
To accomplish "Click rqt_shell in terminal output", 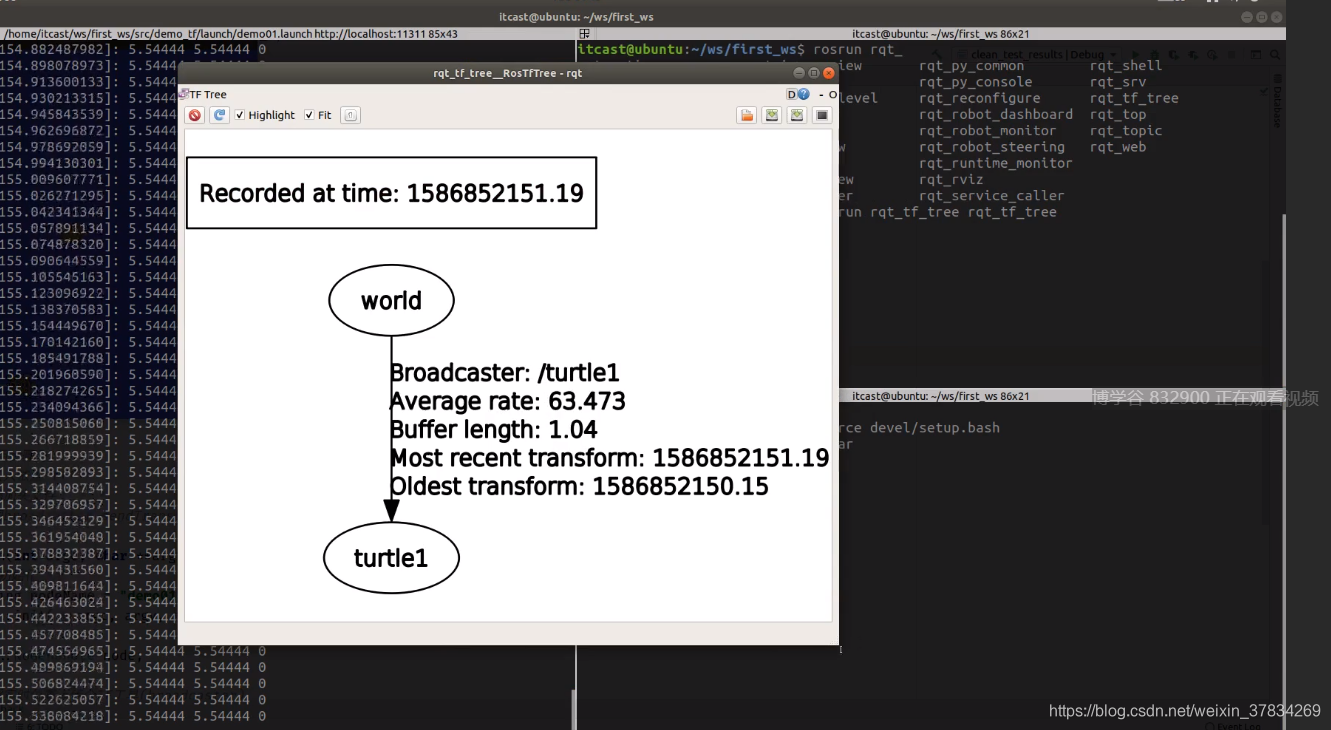I will (1126, 66).
